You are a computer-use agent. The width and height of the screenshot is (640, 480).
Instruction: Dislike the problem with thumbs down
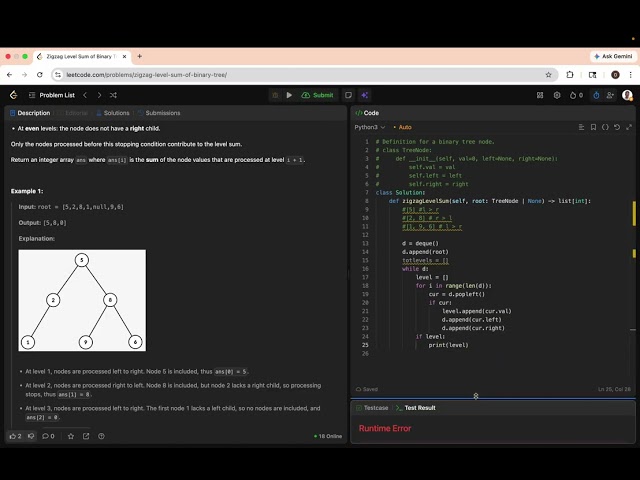click(x=31, y=436)
